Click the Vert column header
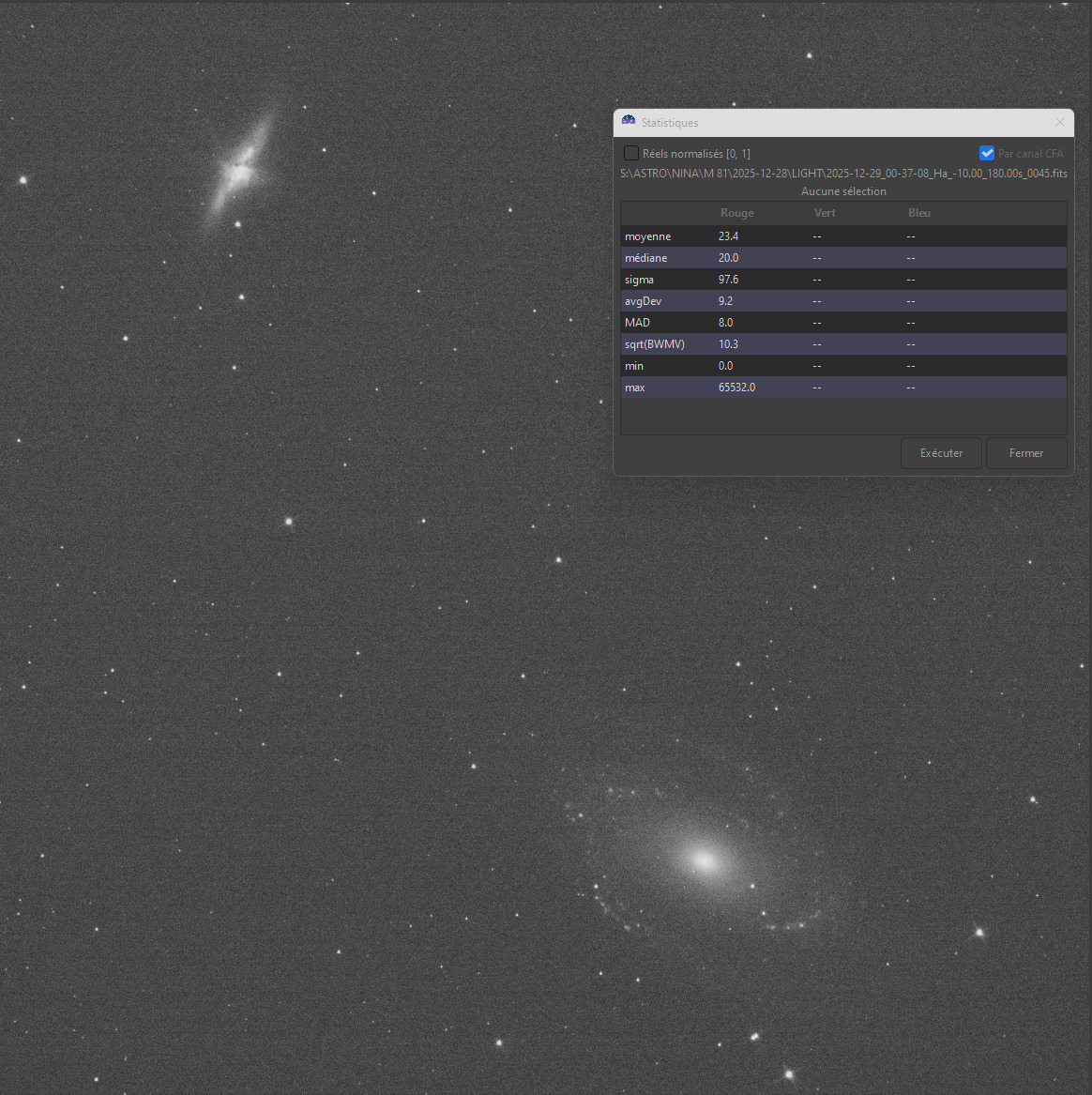 [825, 213]
